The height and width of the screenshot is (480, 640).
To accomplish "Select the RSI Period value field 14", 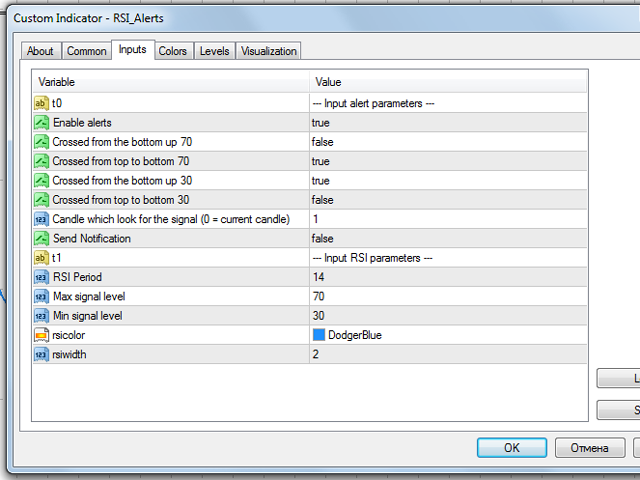I will pos(448,277).
